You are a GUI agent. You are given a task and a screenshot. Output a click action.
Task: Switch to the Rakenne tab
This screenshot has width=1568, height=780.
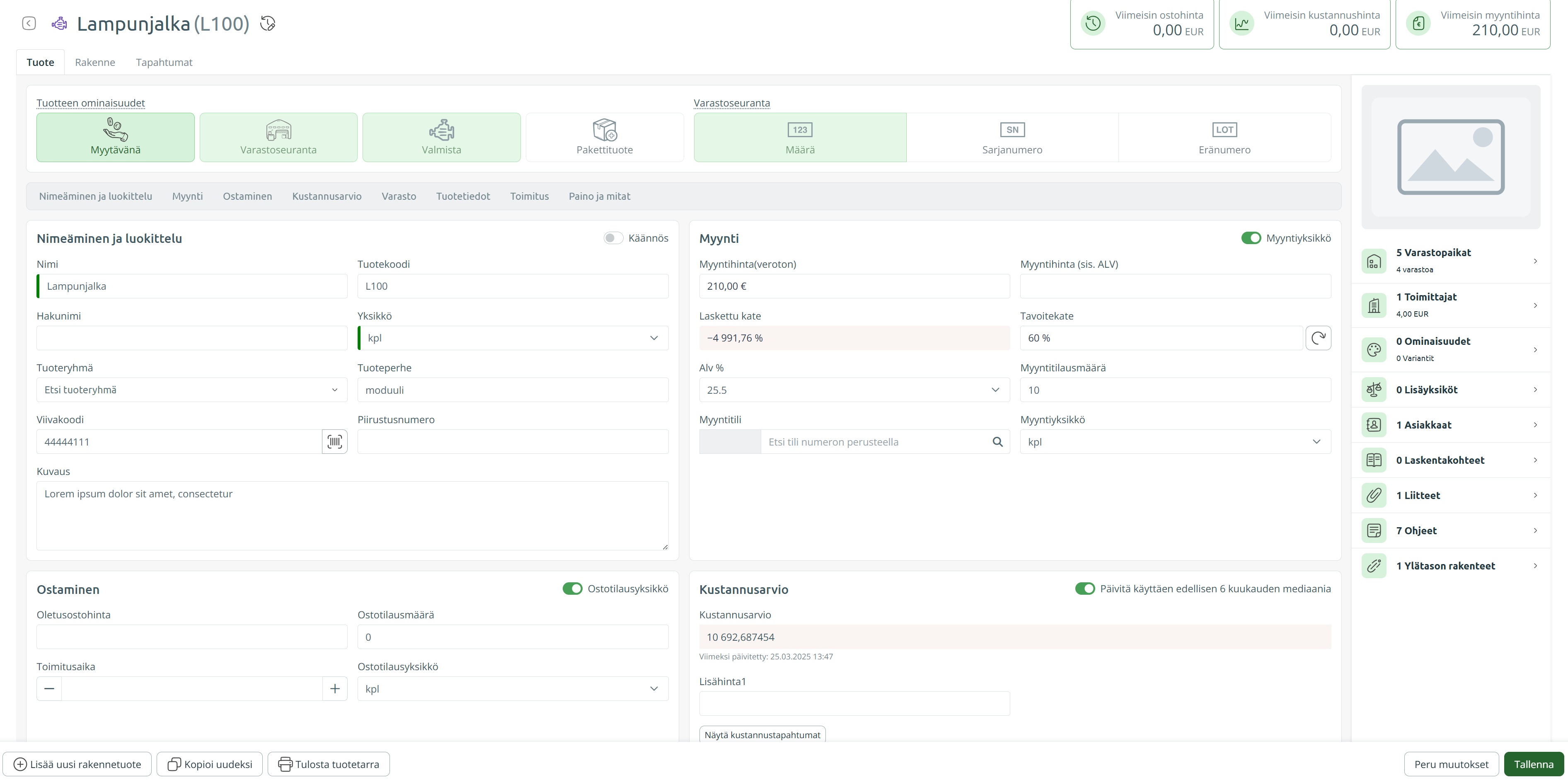[x=95, y=62]
